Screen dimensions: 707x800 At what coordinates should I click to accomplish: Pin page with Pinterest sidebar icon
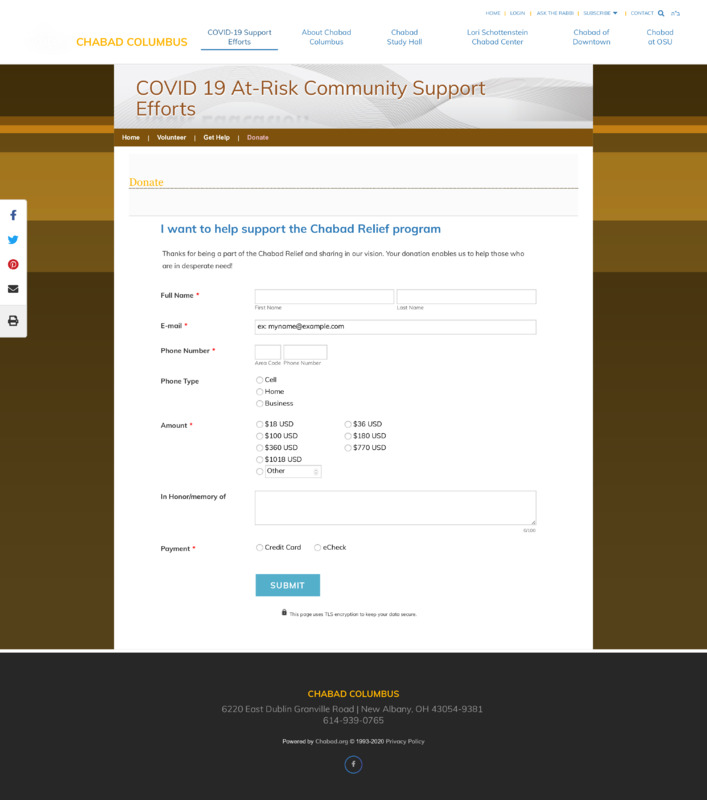[x=13, y=264]
